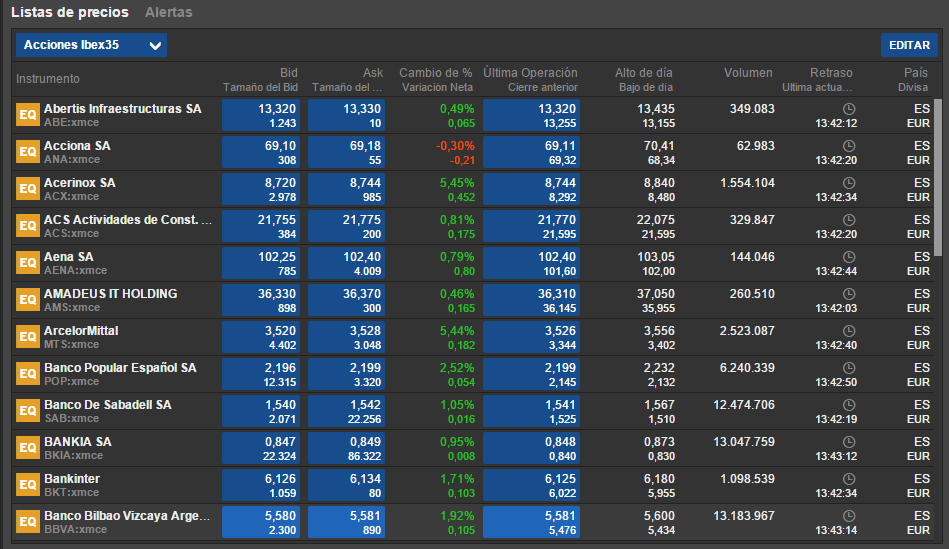Sort by the Cambio de % header

436,73
